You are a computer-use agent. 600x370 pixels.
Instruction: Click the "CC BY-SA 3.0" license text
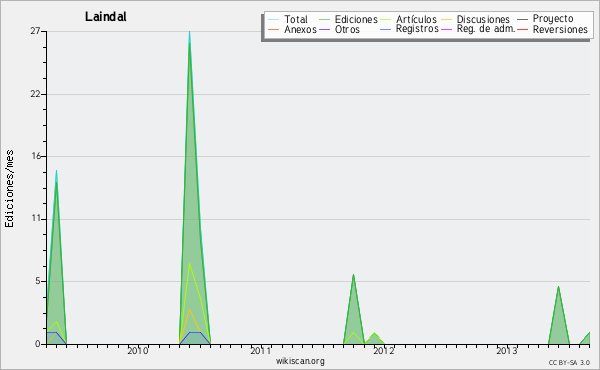click(x=569, y=362)
